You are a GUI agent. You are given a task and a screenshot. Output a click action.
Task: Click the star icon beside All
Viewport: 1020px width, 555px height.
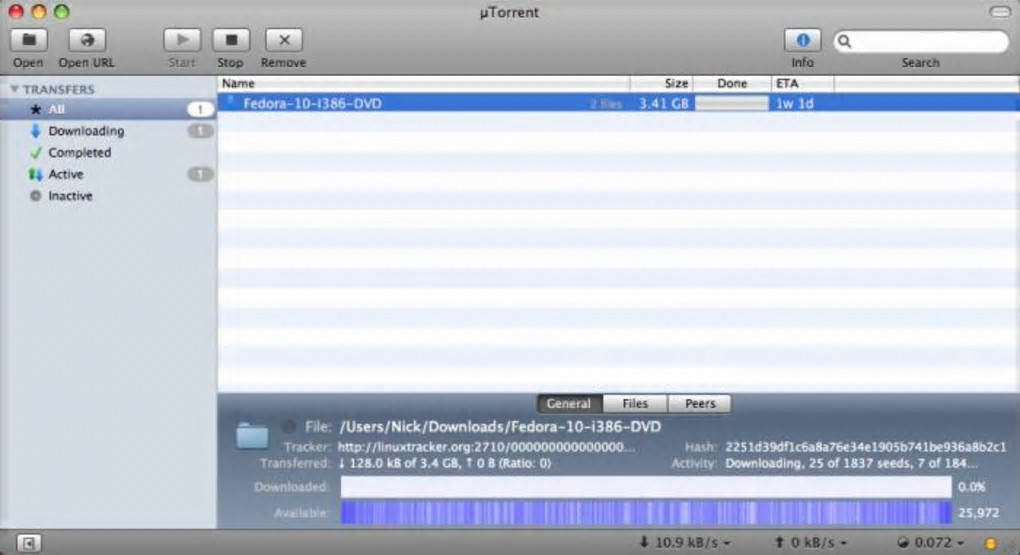click(x=36, y=109)
